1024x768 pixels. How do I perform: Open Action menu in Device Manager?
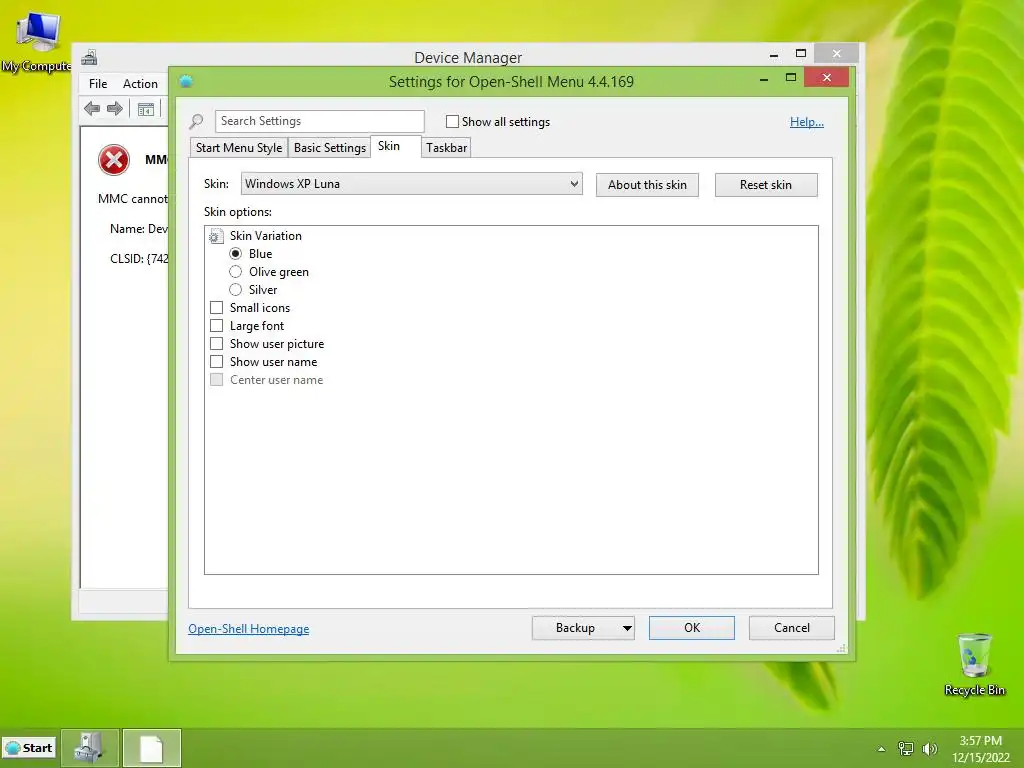point(140,84)
